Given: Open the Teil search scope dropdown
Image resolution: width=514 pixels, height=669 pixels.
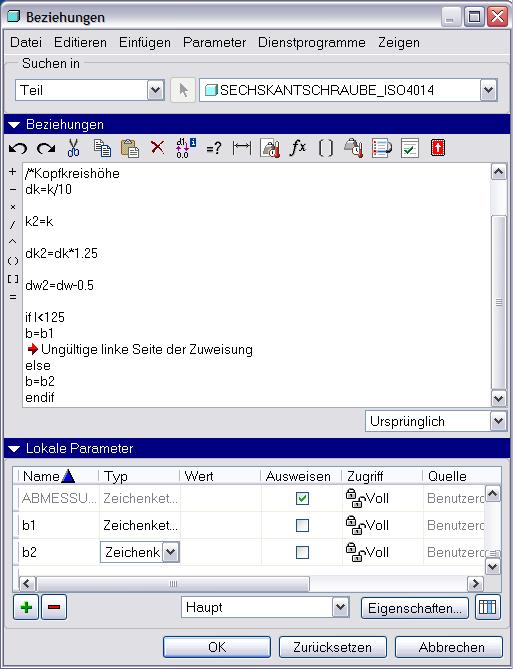Looking at the screenshot, I should pos(156,90).
